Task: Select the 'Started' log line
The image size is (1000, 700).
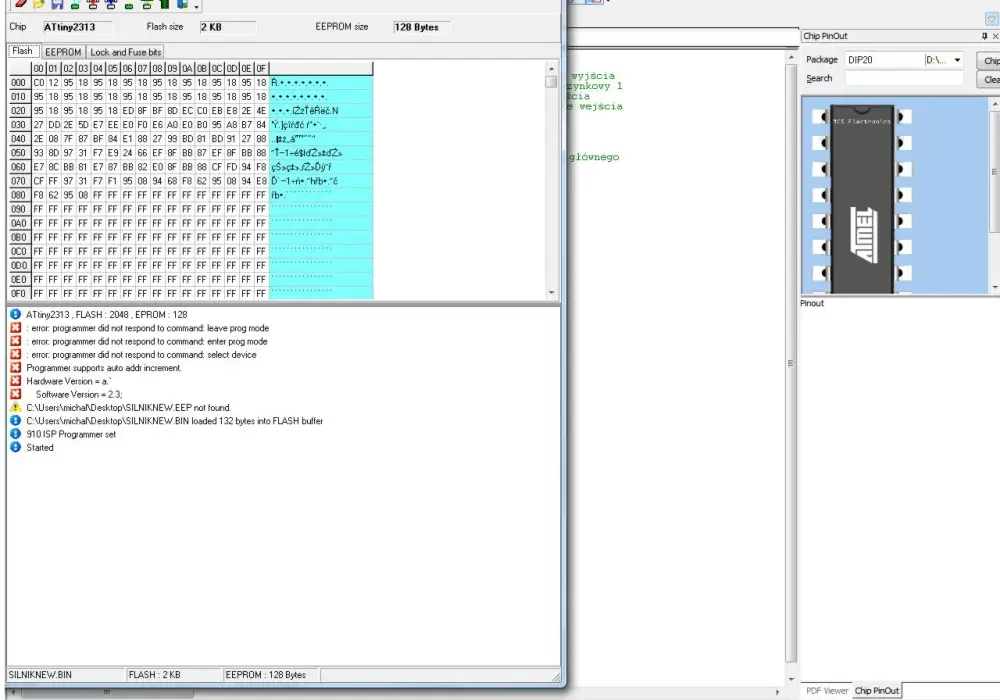Action: (x=40, y=448)
